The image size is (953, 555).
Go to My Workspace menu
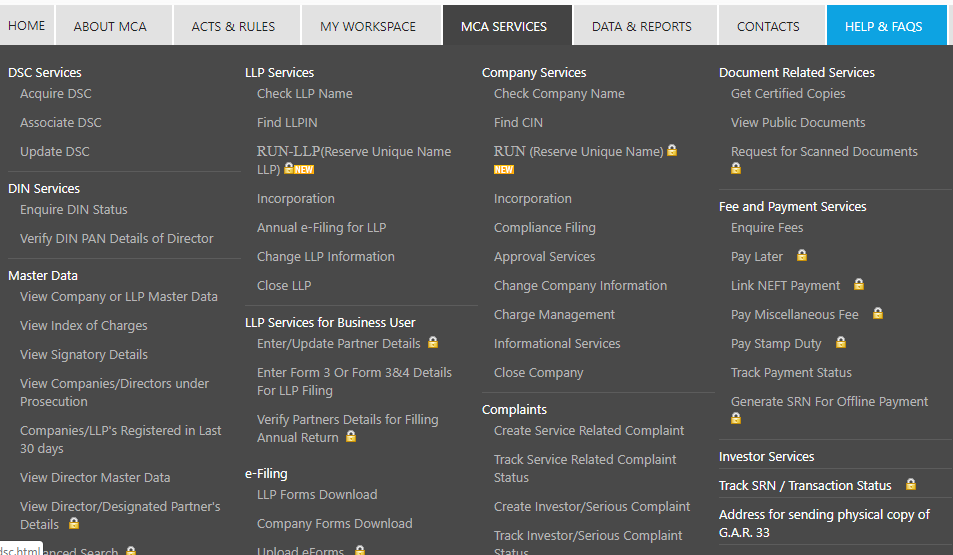(x=368, y=26)
